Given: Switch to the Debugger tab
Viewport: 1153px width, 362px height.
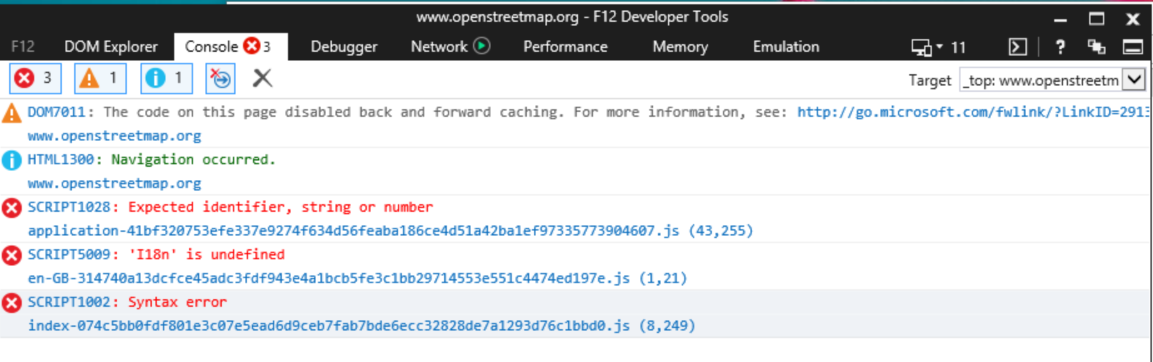Looking at the screenshot, I should pos(344,47).
